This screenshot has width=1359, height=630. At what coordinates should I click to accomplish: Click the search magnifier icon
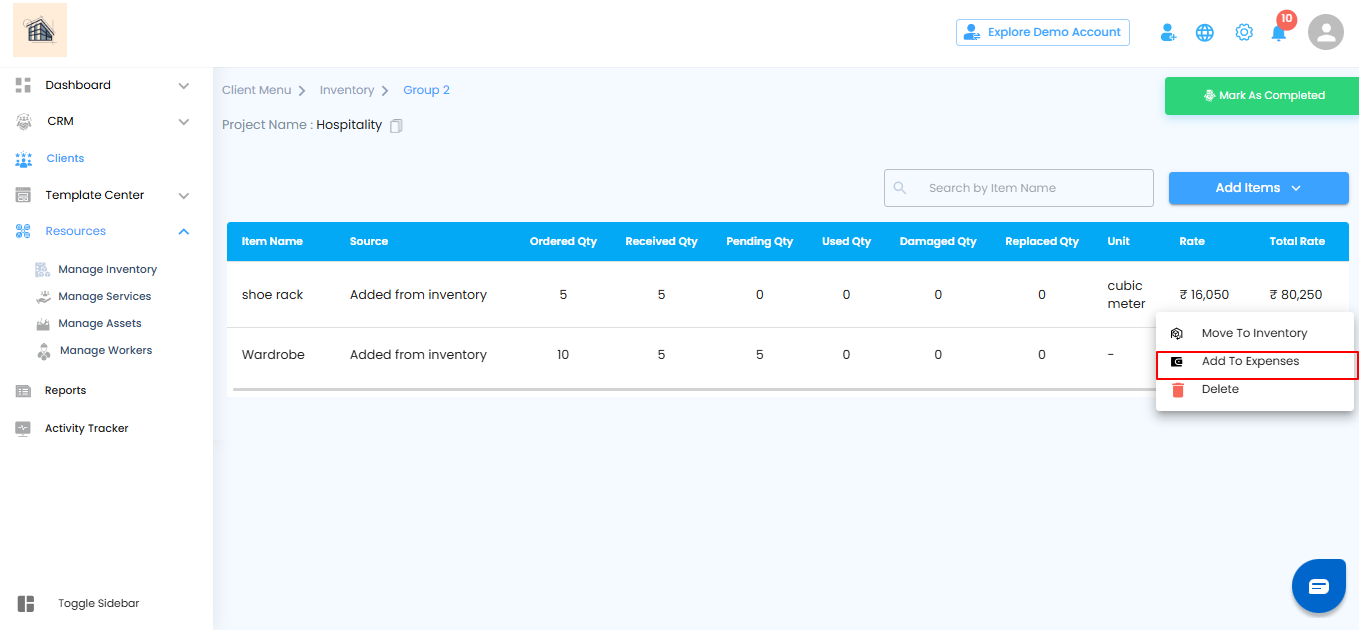(x=900, y=188)
